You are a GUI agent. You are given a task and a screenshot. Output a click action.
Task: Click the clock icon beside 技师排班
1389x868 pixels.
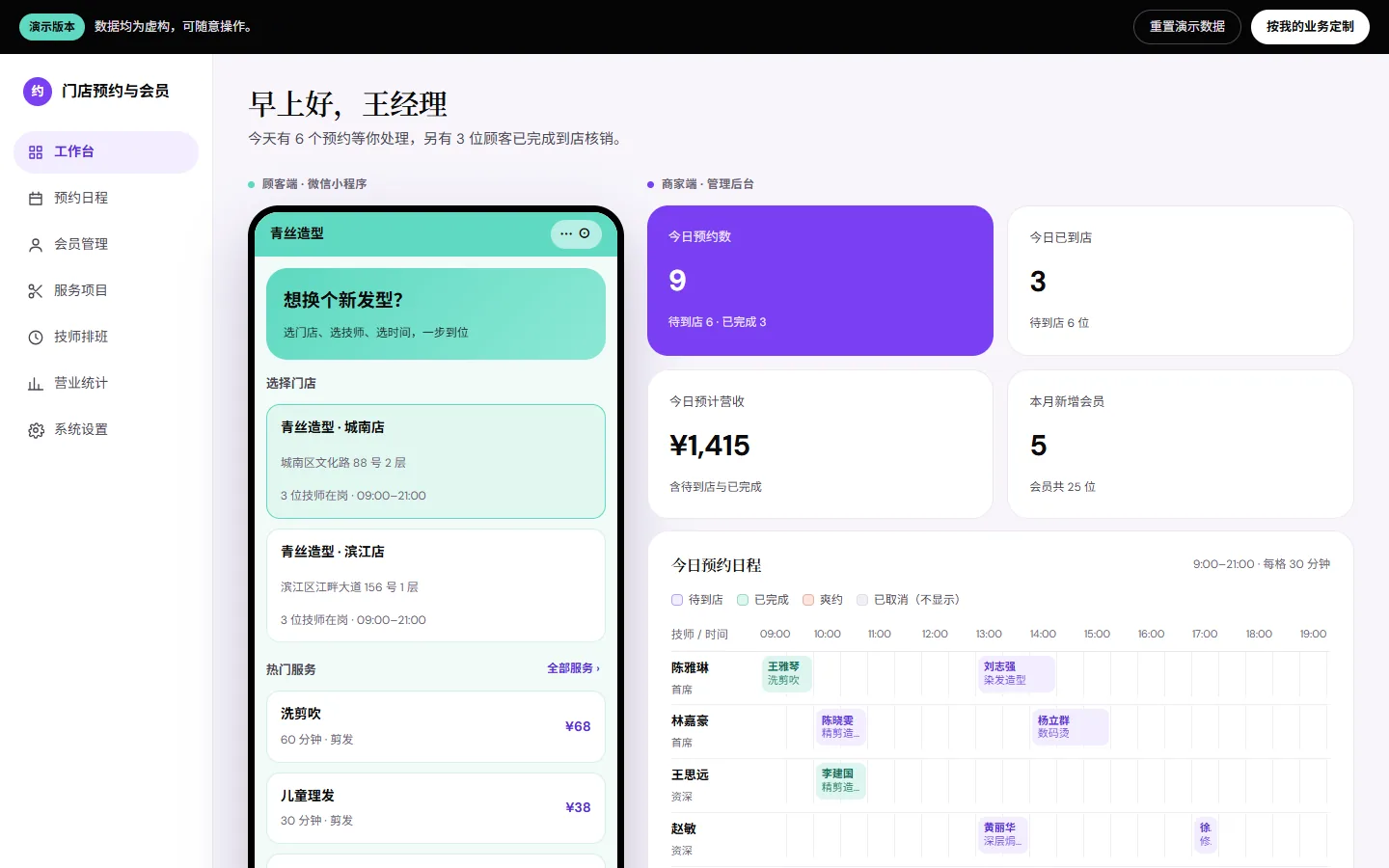[36, 338]
